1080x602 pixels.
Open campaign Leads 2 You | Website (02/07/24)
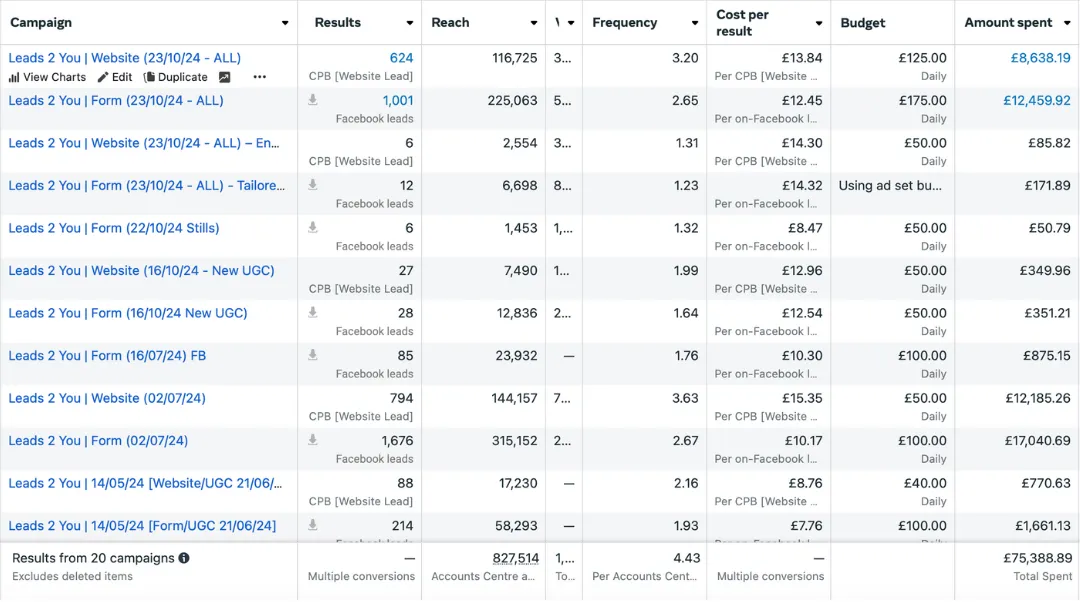click(107, 398)
